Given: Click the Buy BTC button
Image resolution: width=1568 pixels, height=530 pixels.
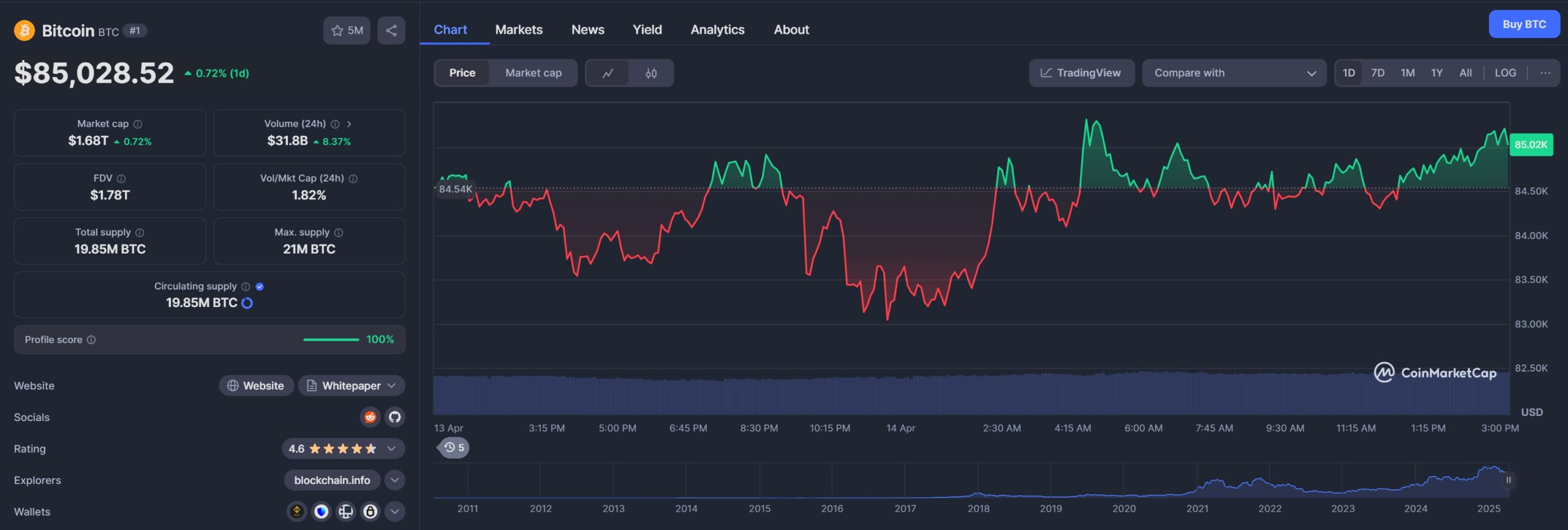Looking at the screenshot, I should click(1524, 25).
